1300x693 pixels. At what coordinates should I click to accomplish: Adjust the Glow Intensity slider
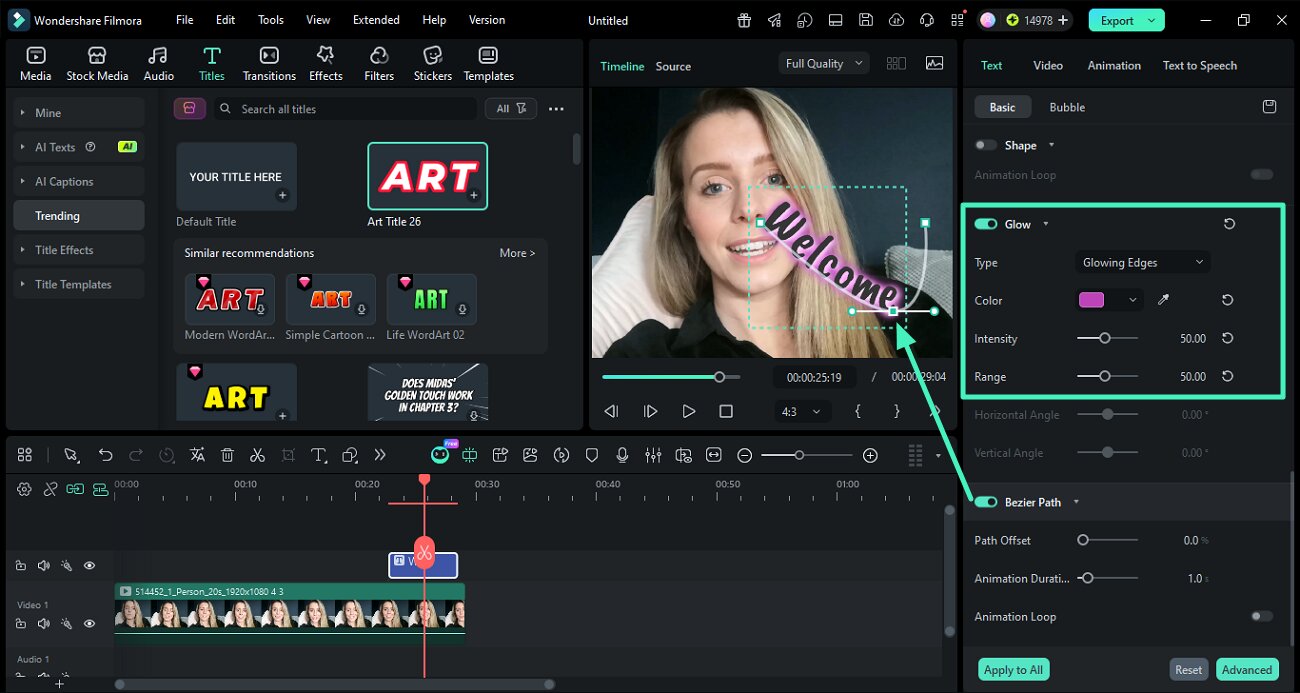1107,338
